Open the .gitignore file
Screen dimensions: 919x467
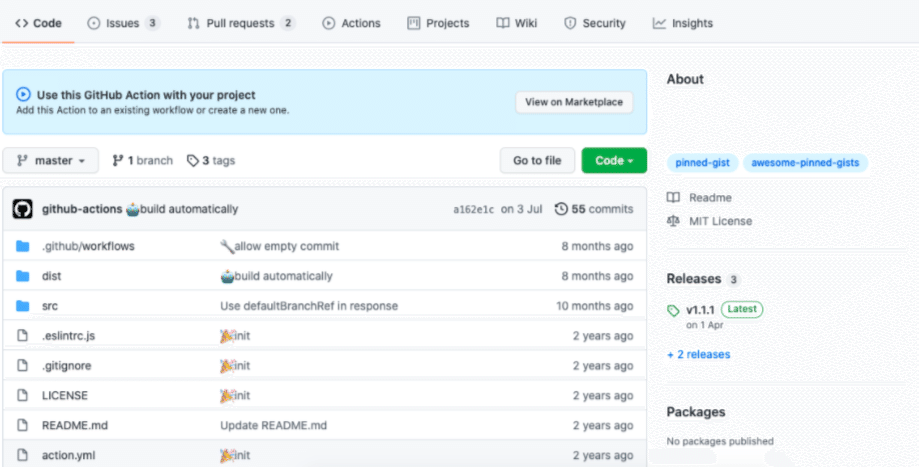pyautogui.click(x=66, y=366)
